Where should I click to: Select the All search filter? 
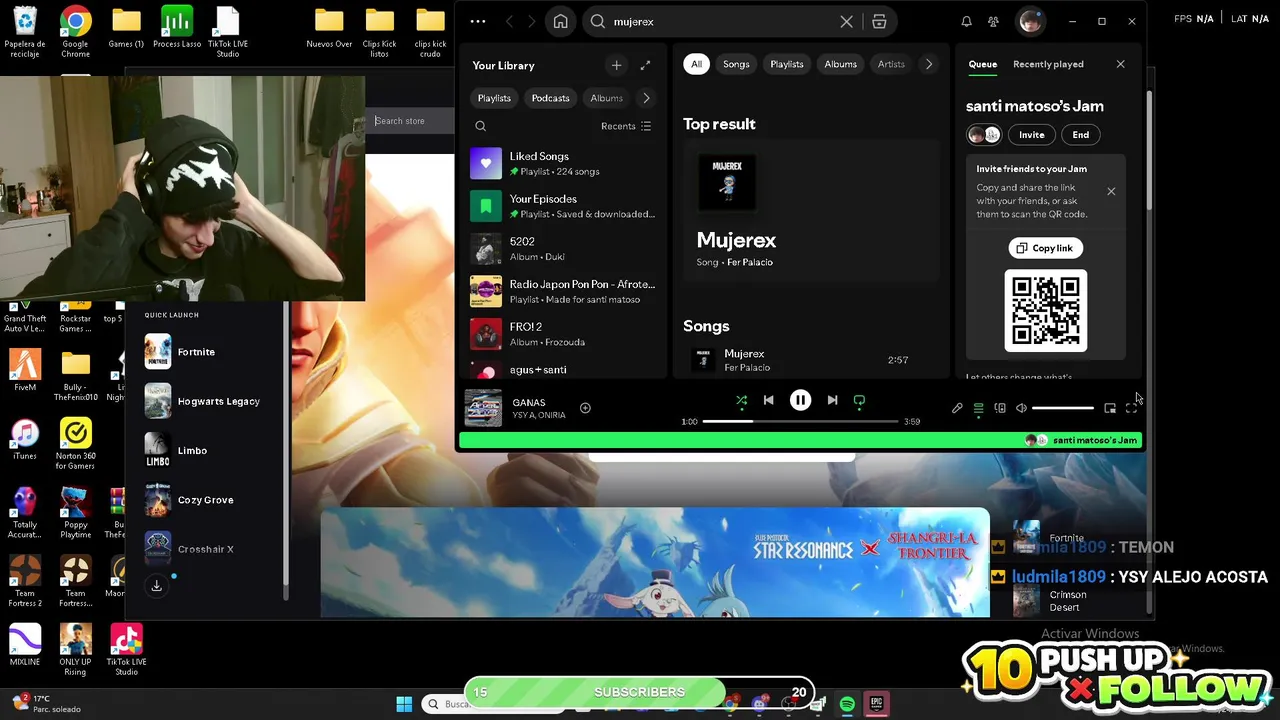tap(696, 64)
